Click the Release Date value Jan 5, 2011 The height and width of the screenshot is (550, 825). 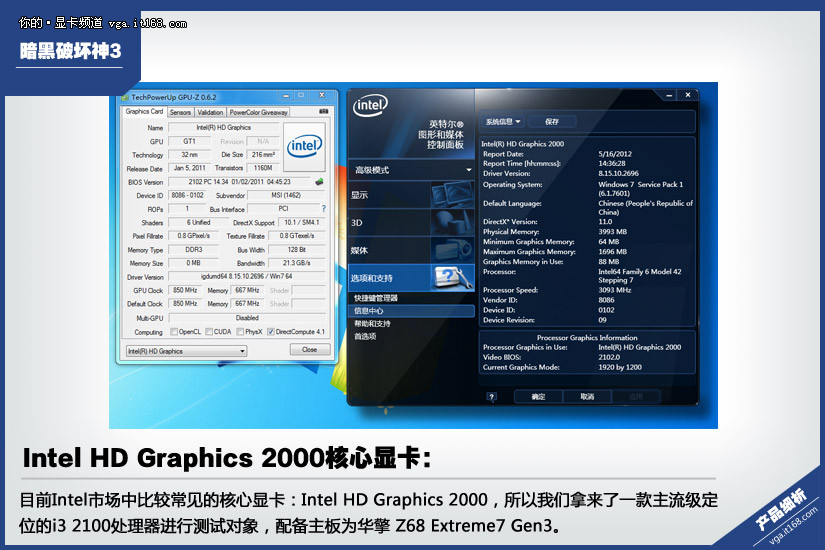tap(189, 168)
